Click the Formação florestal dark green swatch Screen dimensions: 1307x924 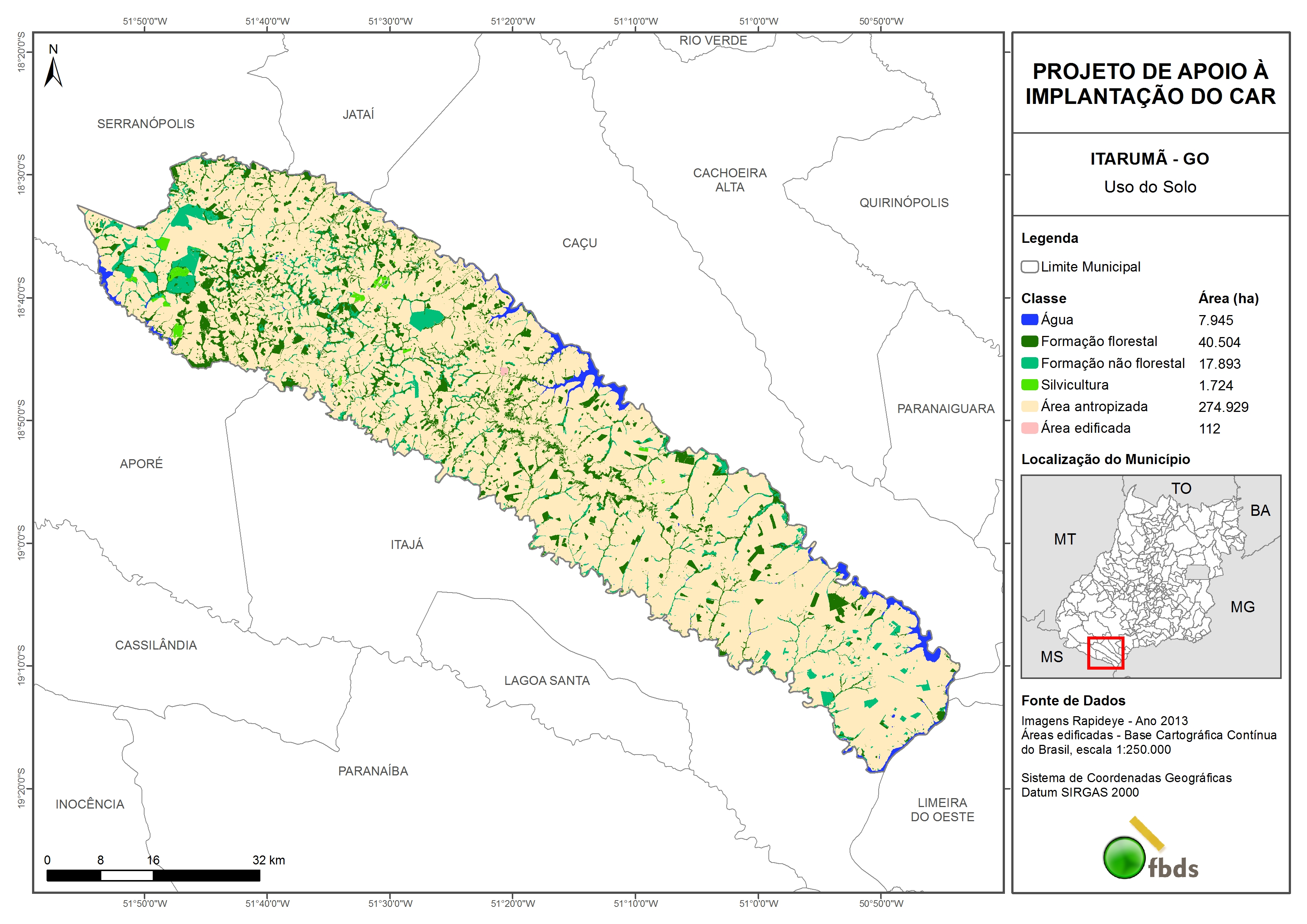[x=1029, y=342]
